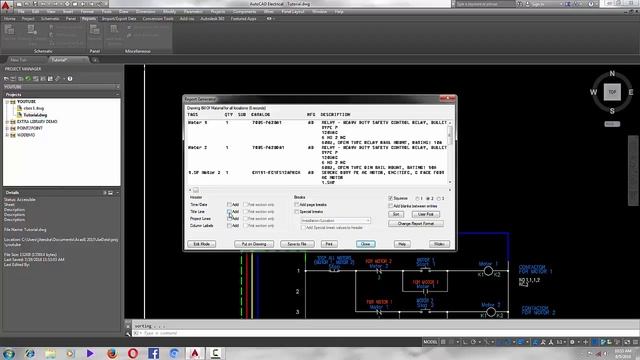Screen dimensions: 640x360
Task: Click the MODEL space status bar button
Action: (x=430, y=342)
